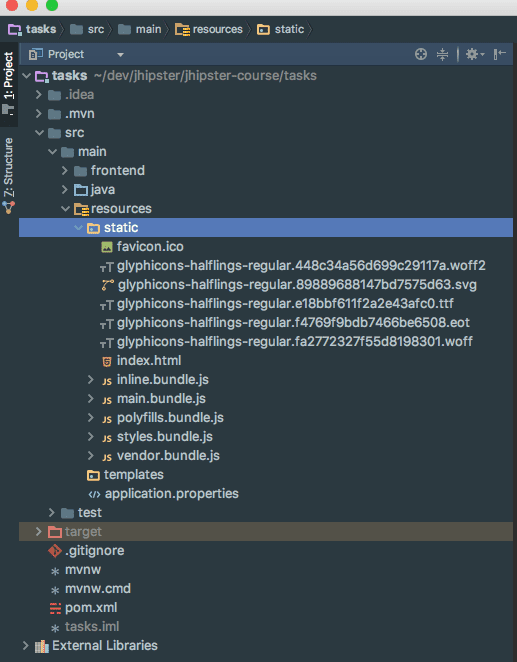This screenshot has width=517, height=662.
Task: Expand styles.bundle.js node arrow
Action: click(x=91, y=437)
